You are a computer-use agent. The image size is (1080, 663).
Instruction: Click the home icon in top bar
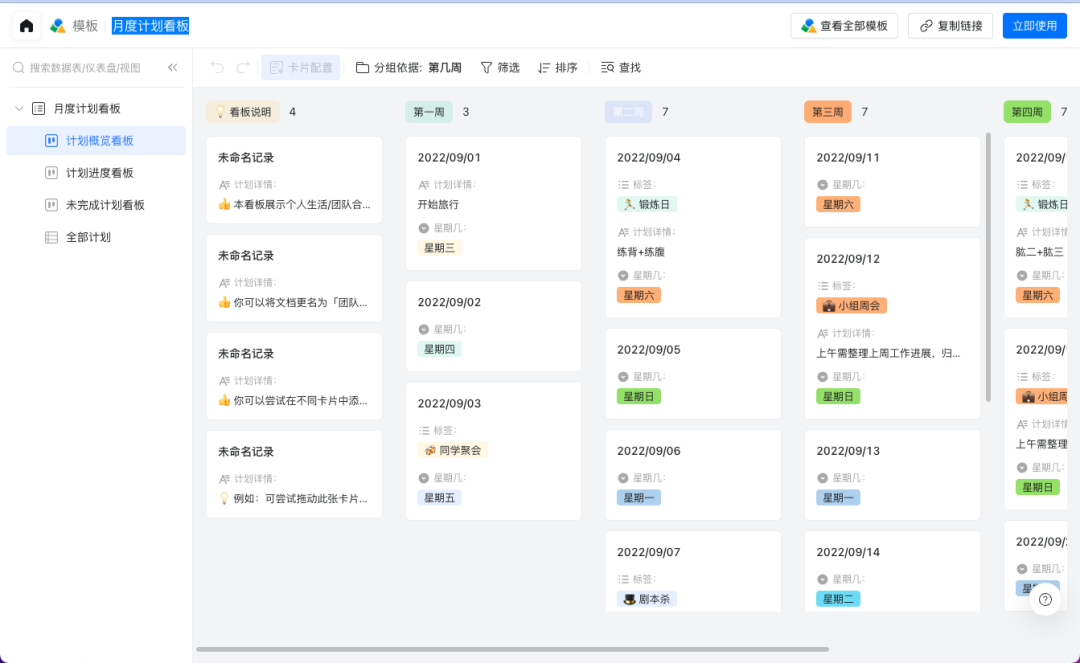point(26,26)
